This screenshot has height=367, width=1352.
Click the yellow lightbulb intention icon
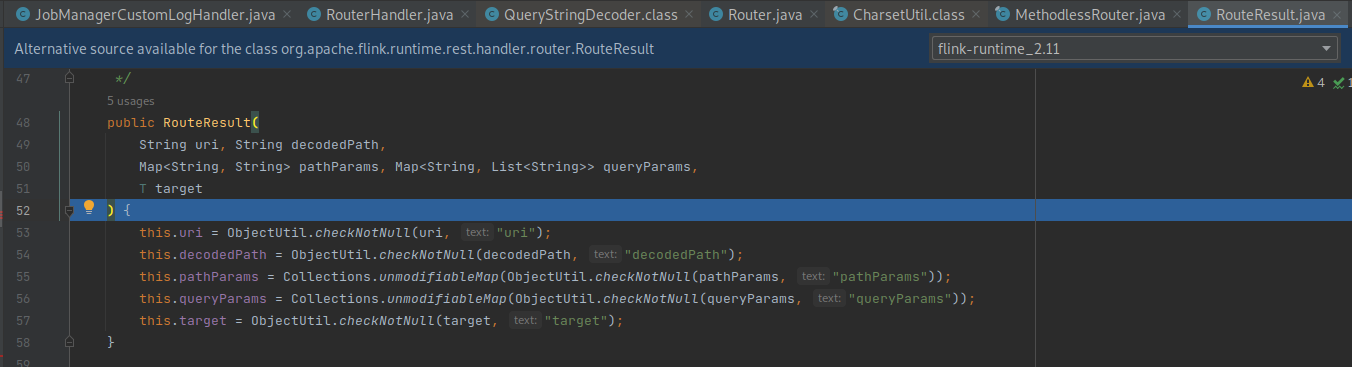click(x=88, y=208)
